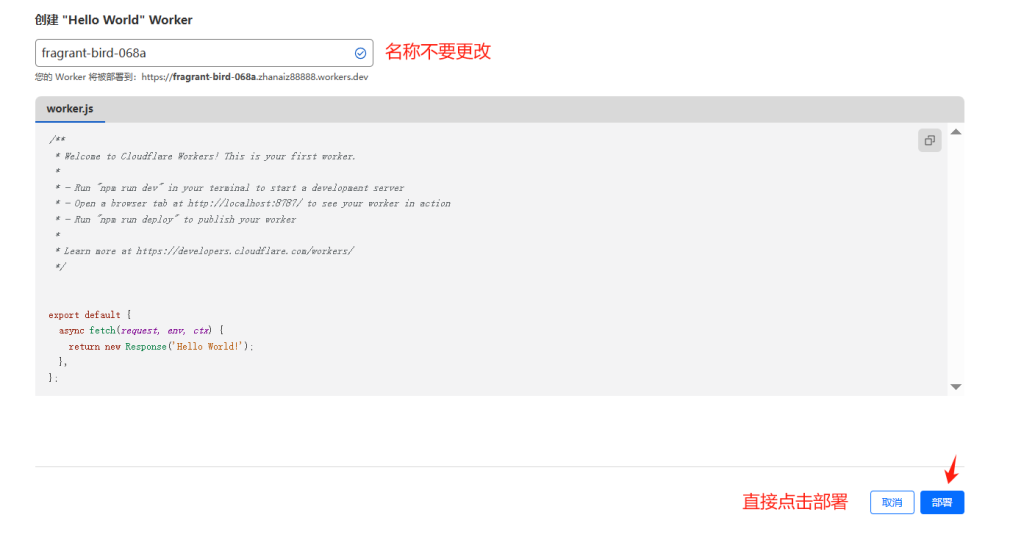Click the 'export default {' code line
Image resolution: width=1024 pixels, height=534 pixels.
(x=89, y=315)
